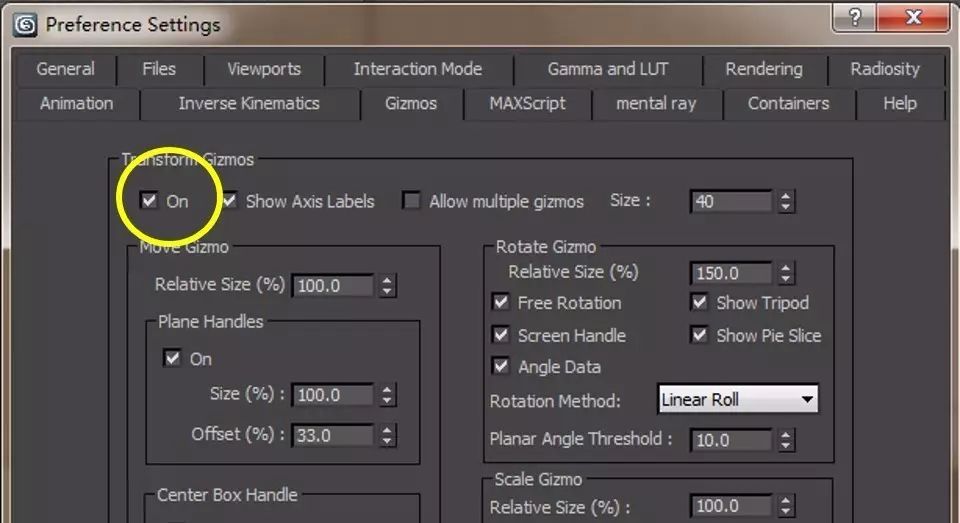This screenshot has height=523, width=960.
Task: Click the question mark help button
Action: coord(855,17)
